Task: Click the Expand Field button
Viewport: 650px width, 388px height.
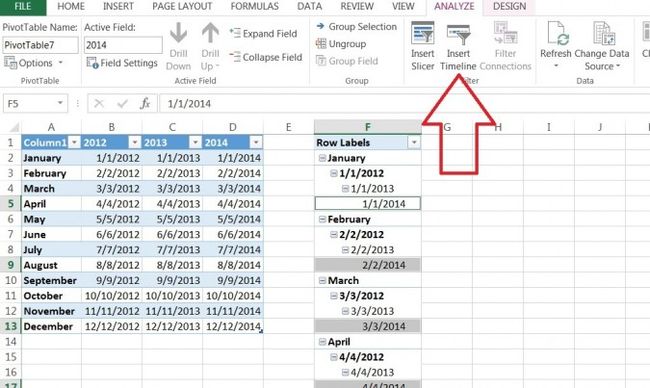Action: [264, 34]
